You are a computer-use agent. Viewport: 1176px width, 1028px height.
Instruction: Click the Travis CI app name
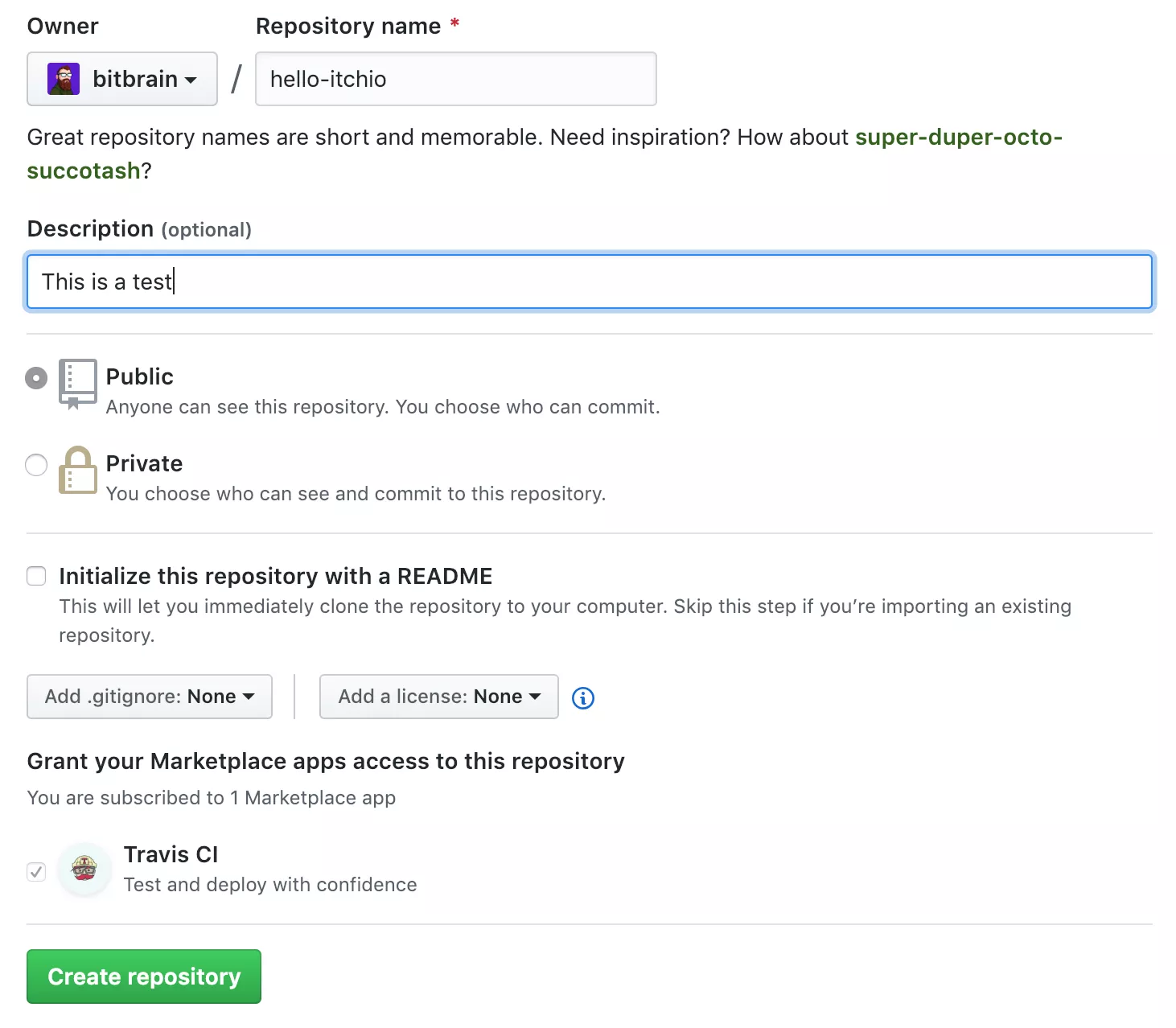(171, 854)
